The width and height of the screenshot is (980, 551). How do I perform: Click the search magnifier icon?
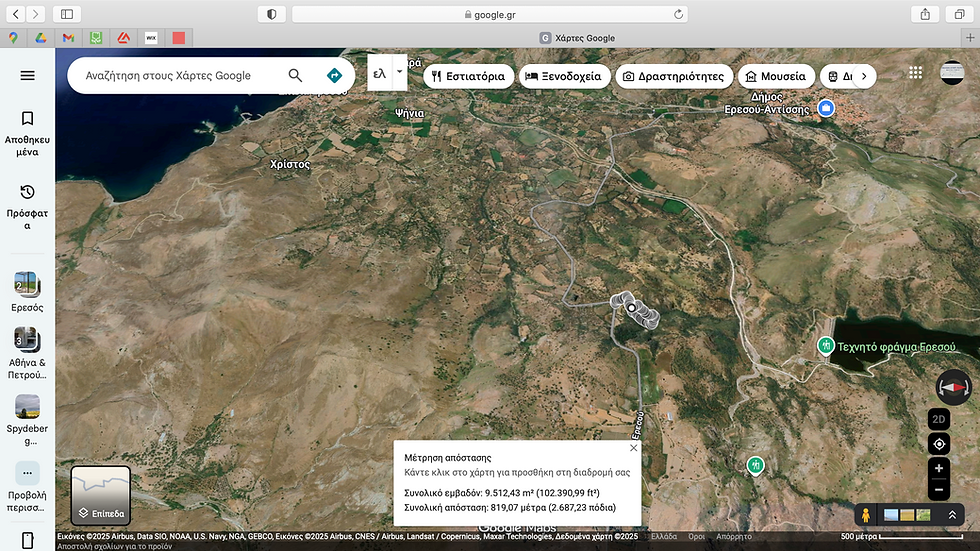295,76
